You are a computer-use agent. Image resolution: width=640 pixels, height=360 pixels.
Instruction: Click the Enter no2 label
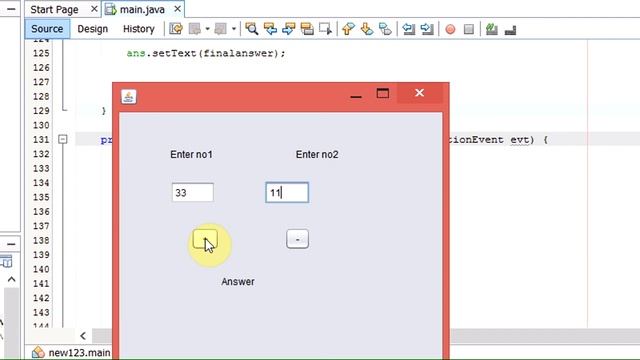coord(317,155)
